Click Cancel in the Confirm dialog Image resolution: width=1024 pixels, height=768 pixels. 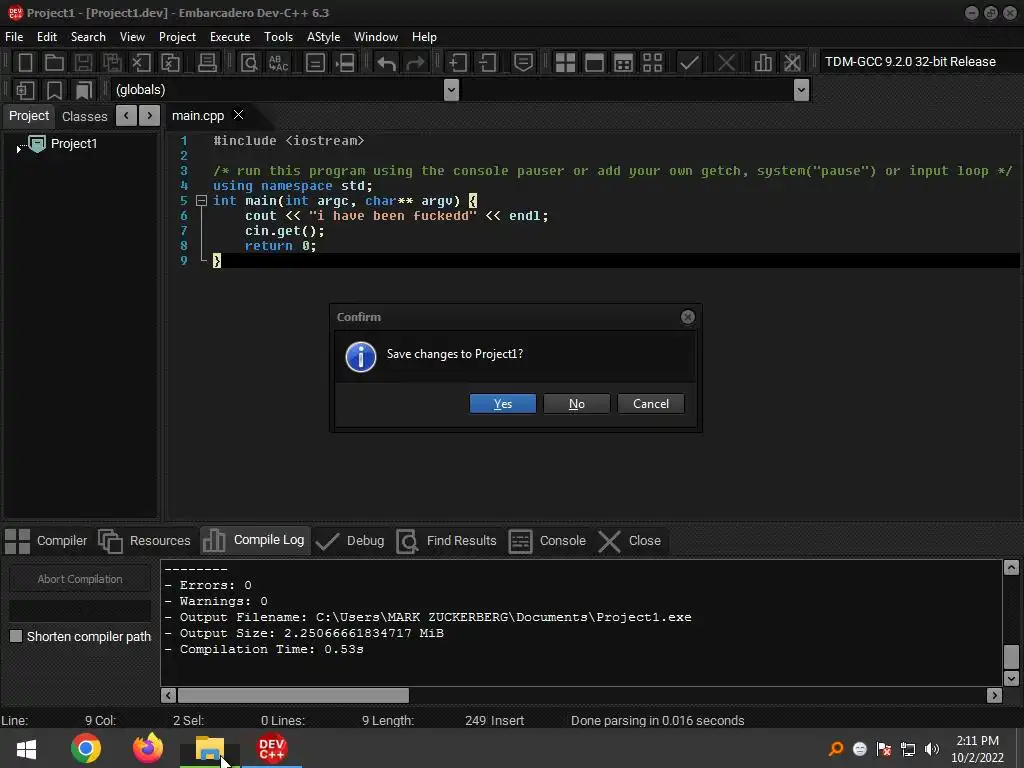[x=650, y=404]
